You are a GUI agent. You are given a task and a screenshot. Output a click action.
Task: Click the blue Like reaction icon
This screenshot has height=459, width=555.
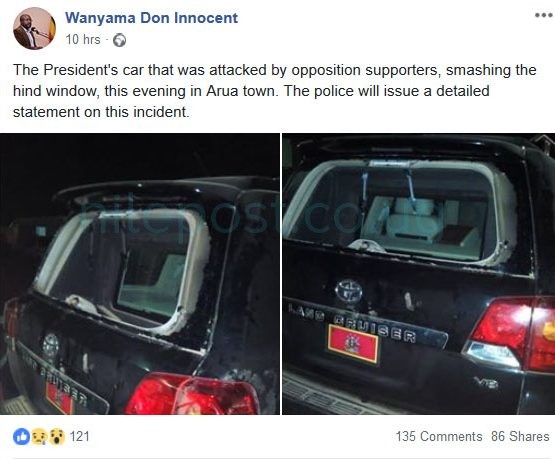click(x=22, y=437)
